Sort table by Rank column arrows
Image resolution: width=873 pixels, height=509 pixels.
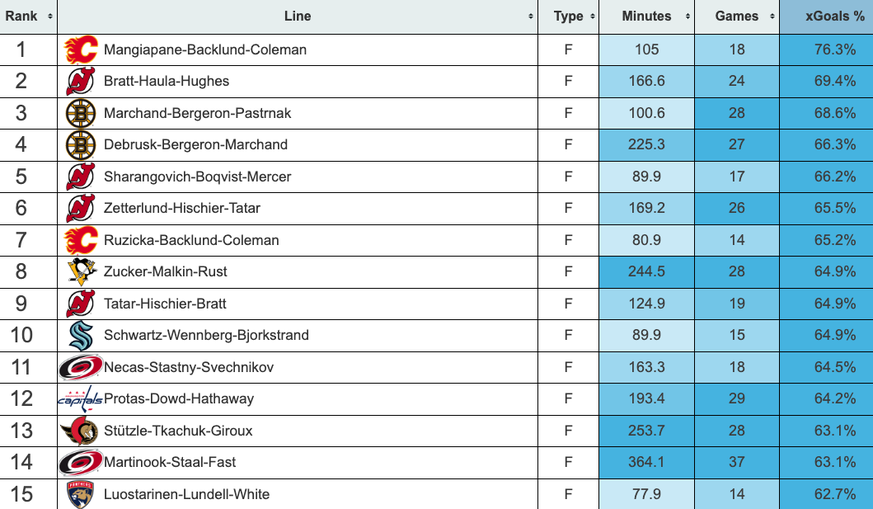50,17
